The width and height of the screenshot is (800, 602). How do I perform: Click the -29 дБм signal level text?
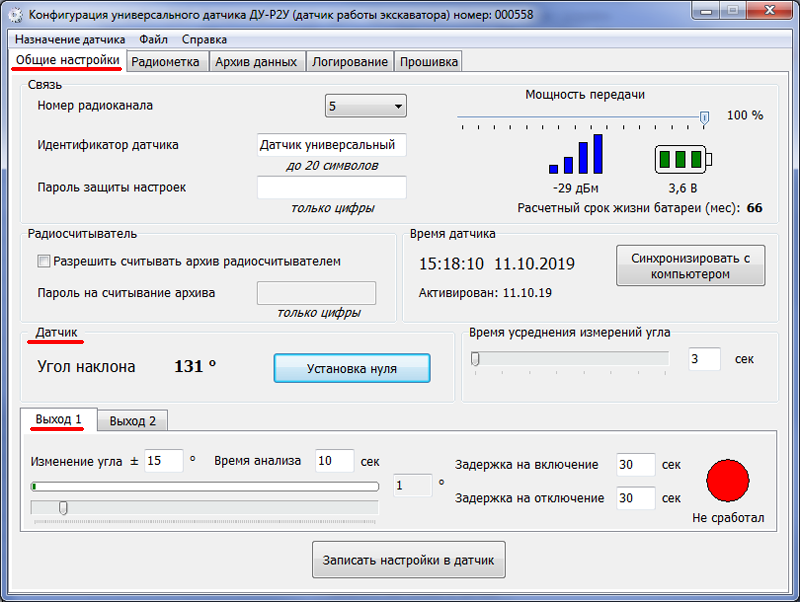pyautogui.click(x=576, y=188)
